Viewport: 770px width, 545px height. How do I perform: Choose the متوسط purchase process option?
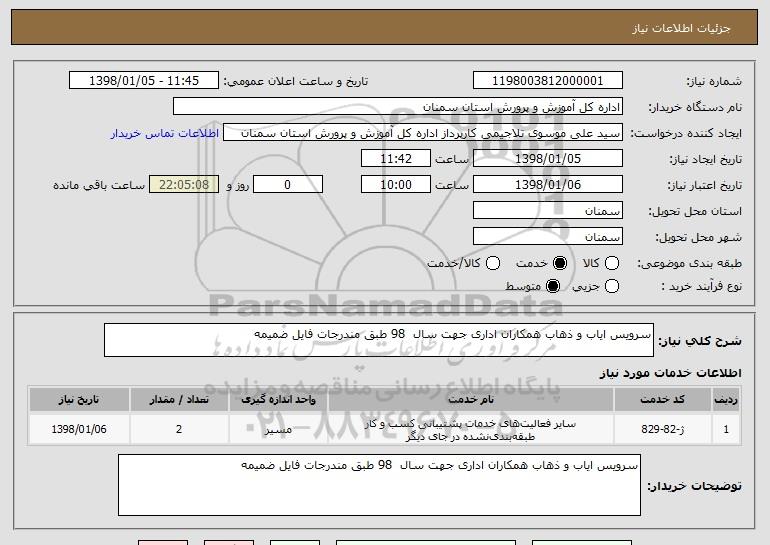(553, 286)
